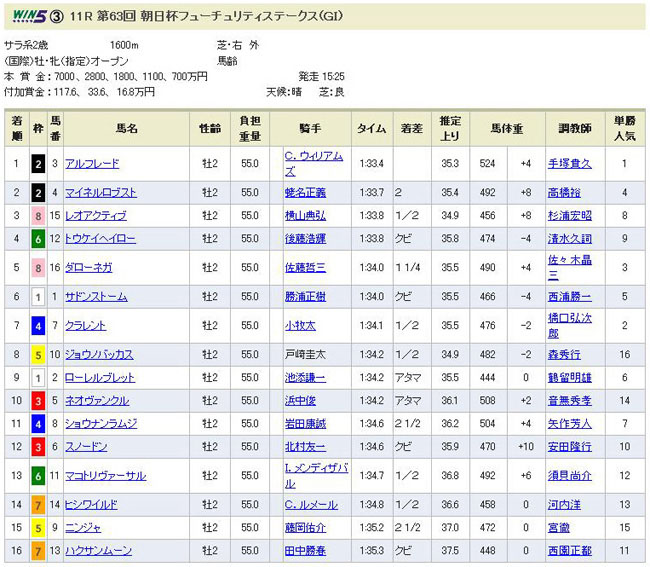Click black frame 2 badge beside アルフレード
Screen dimensions: 650x567
pos(37,163)
